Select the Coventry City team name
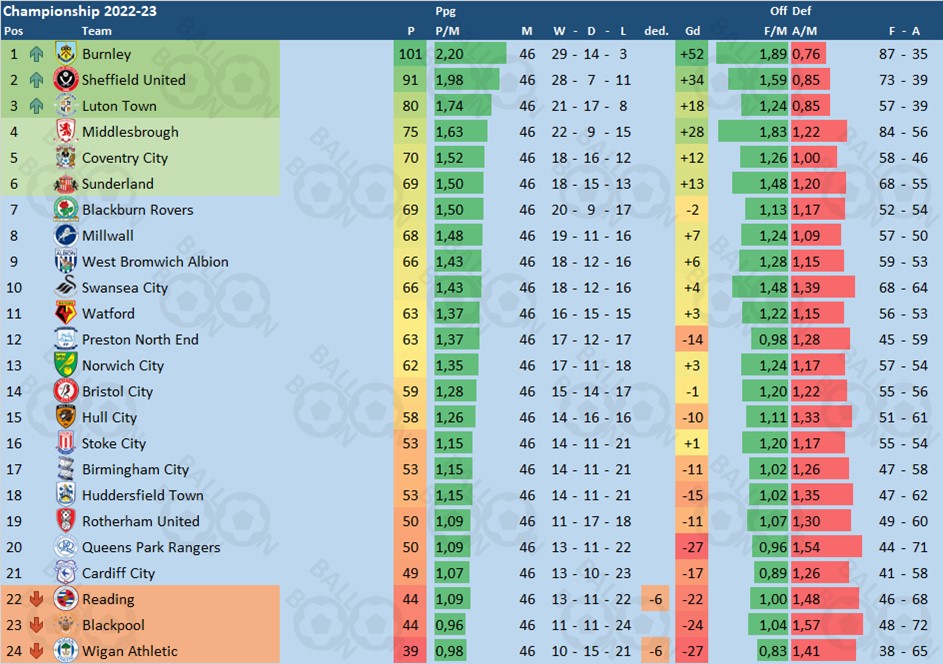The height and width of the screenshot is (664, 943). 125,158
